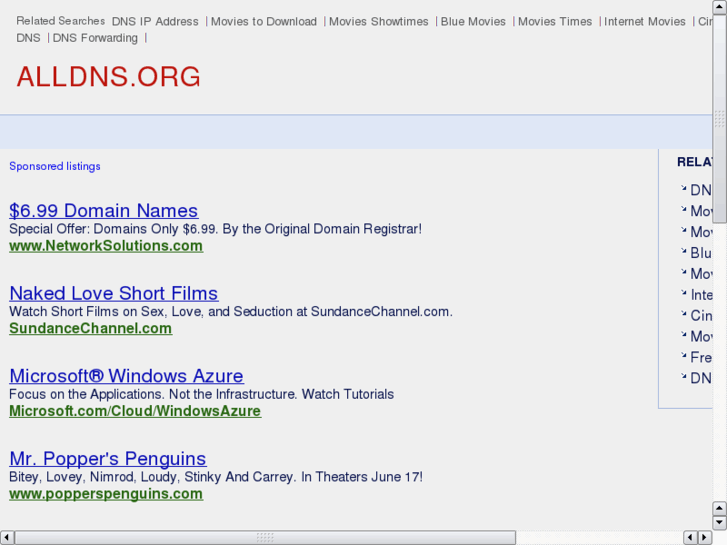Open Movies Showtimes related search
Viewport: 727px width, 545px height.
click(x=379, y=21)
